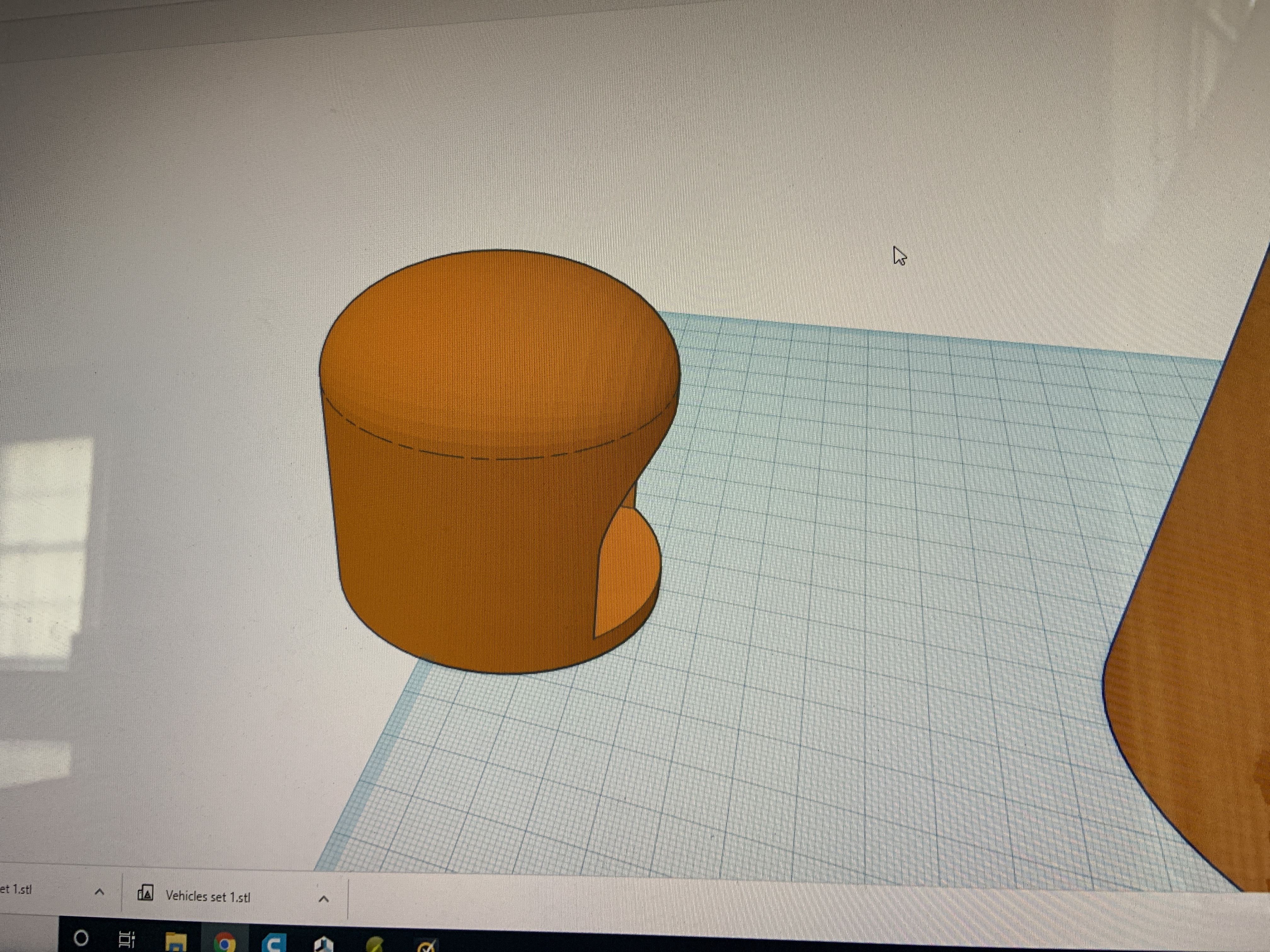The height and width of the screenshot is (952, 1270).
Task: Open the partially visible 'et 1.stl' download
Action: pyautogui.click(x=16, y=889)
